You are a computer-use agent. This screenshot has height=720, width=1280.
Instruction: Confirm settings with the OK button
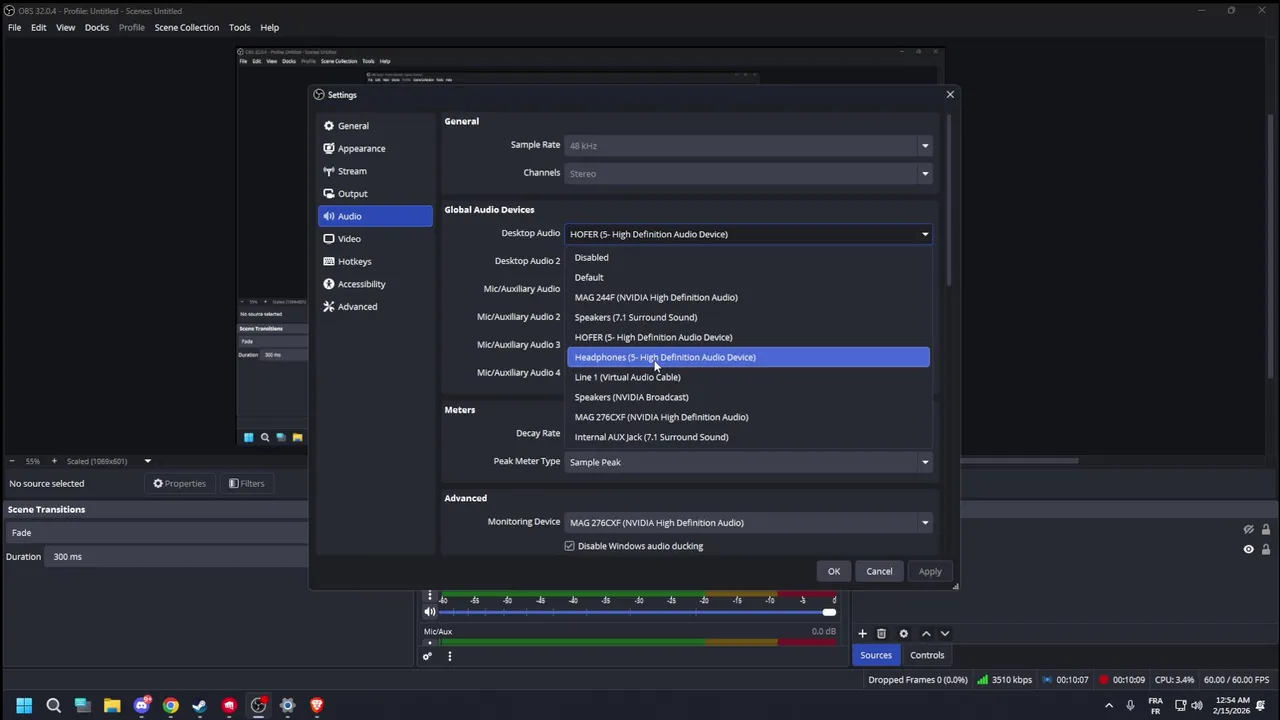coord(834,571)
